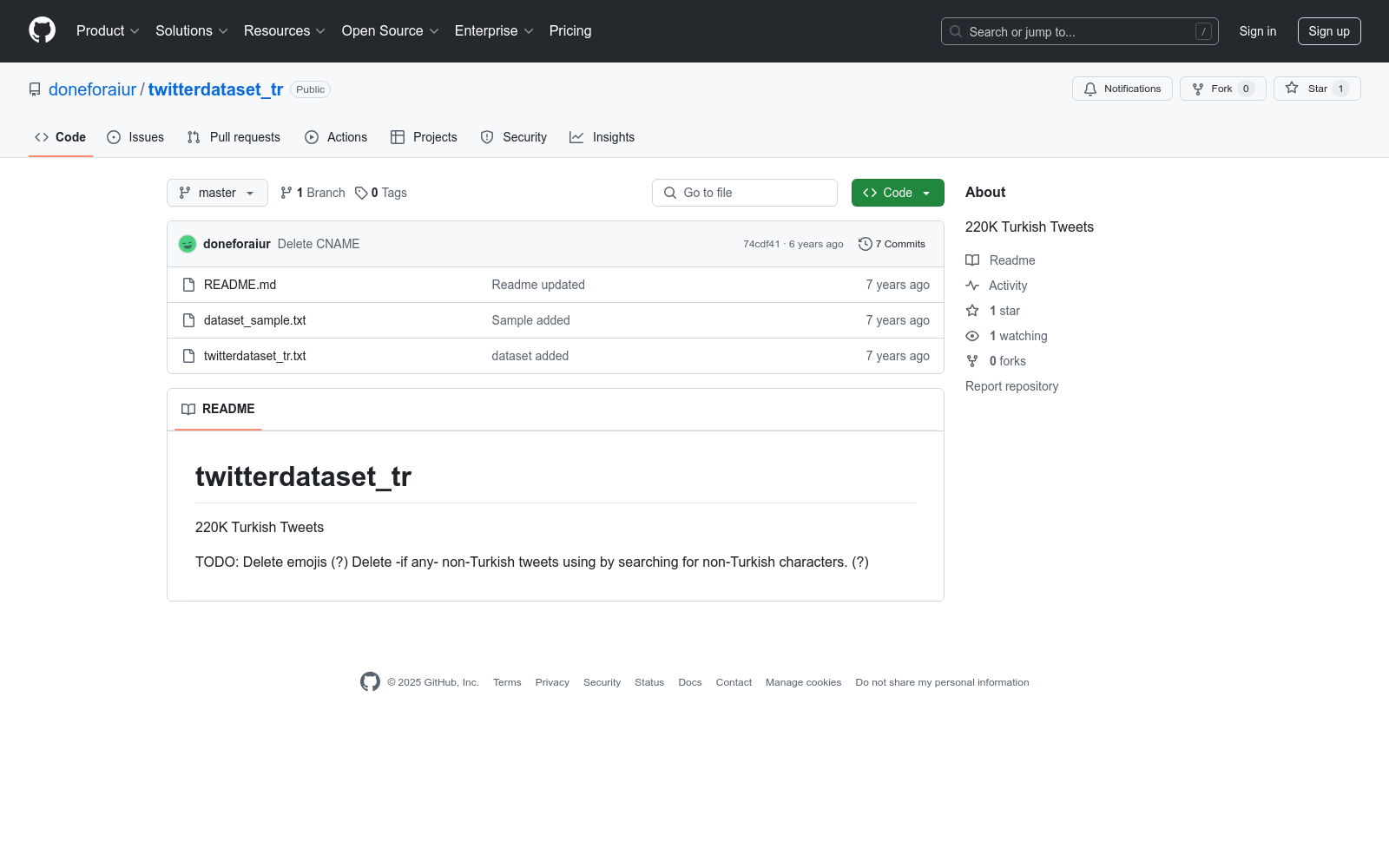Open the Security footer link

(x=602, y=682)
